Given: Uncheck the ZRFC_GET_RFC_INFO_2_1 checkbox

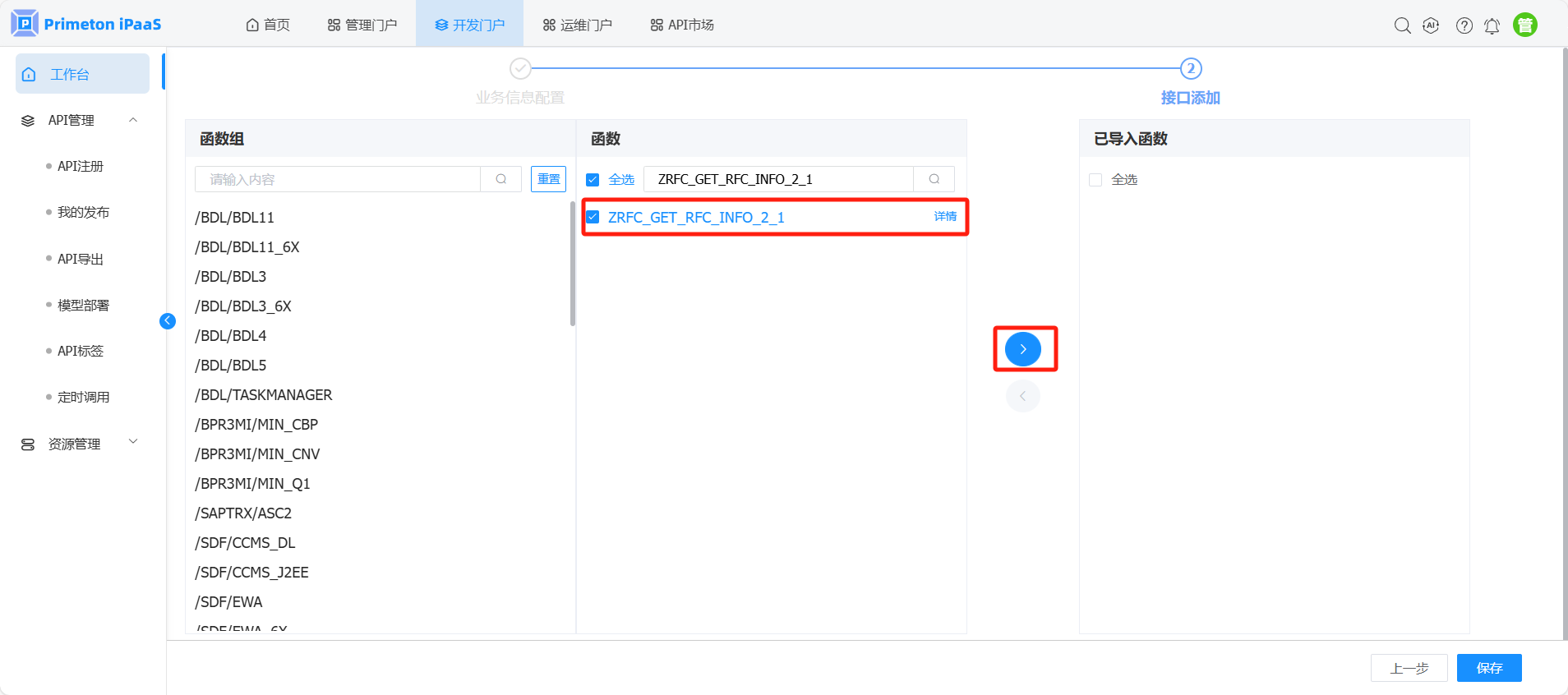Looking at the screenshot, I should [593, 217].
